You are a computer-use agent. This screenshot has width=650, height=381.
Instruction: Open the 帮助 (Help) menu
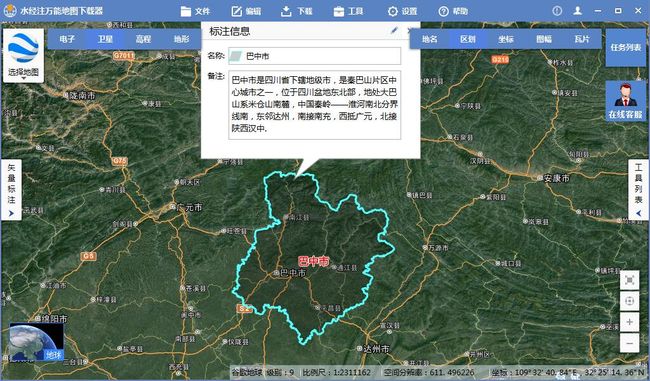(453, 11)
